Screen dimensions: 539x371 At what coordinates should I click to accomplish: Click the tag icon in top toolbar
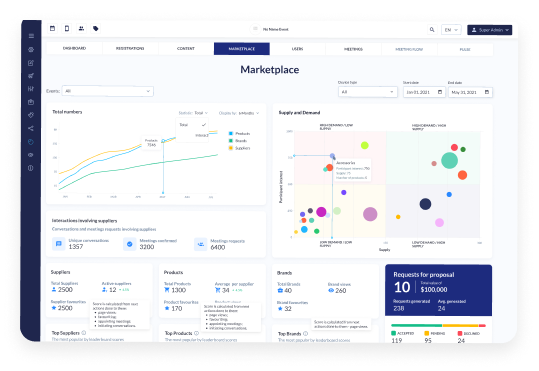click(x=96, y=29)
